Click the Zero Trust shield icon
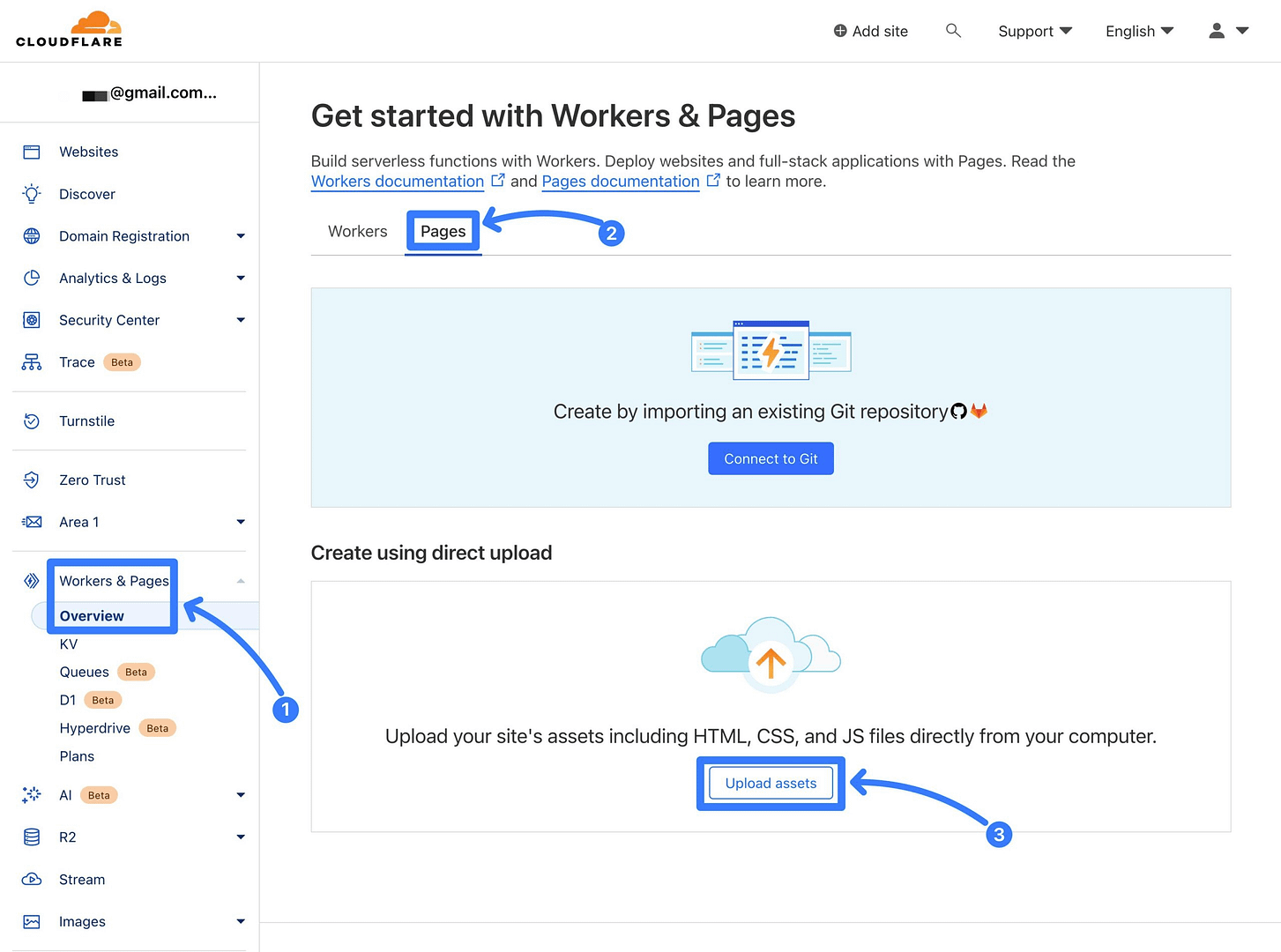The height and width of the screenshot is (952, 1281). tap(32, 480)
